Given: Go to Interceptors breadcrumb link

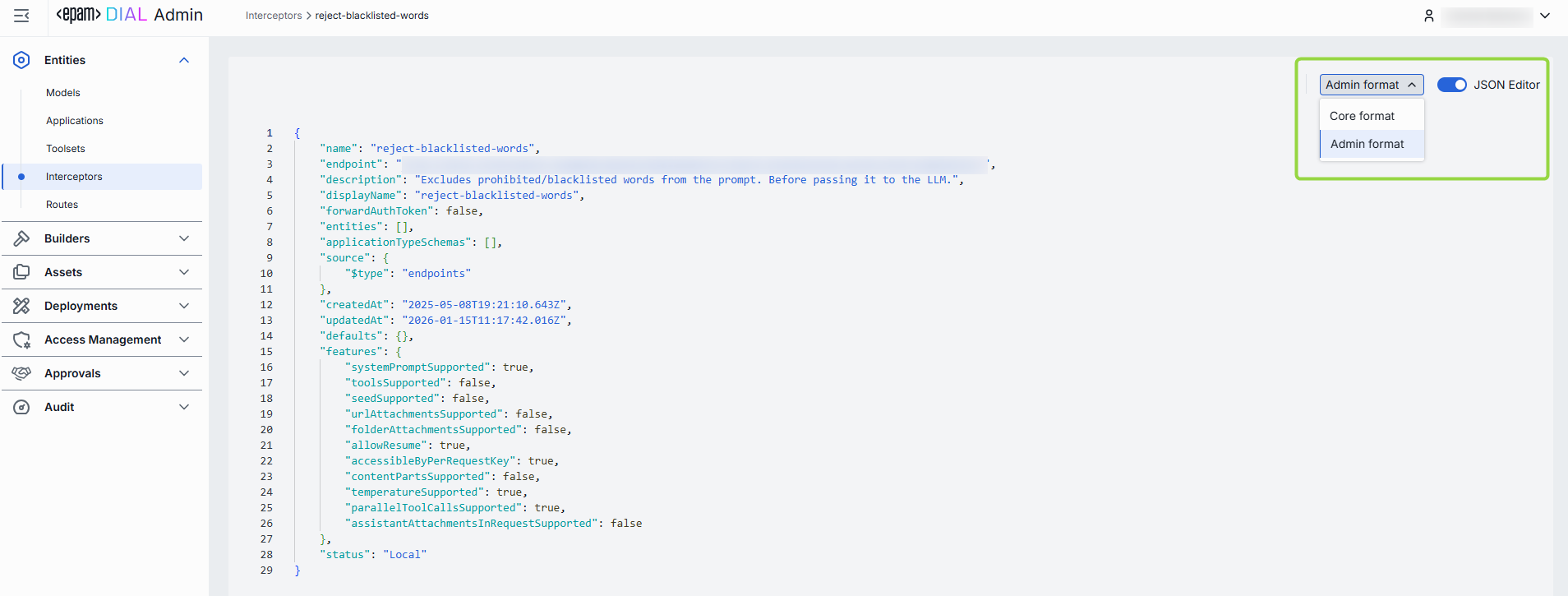Looking at the screenshot, I should pyautogui.click(x=274, y=16).
